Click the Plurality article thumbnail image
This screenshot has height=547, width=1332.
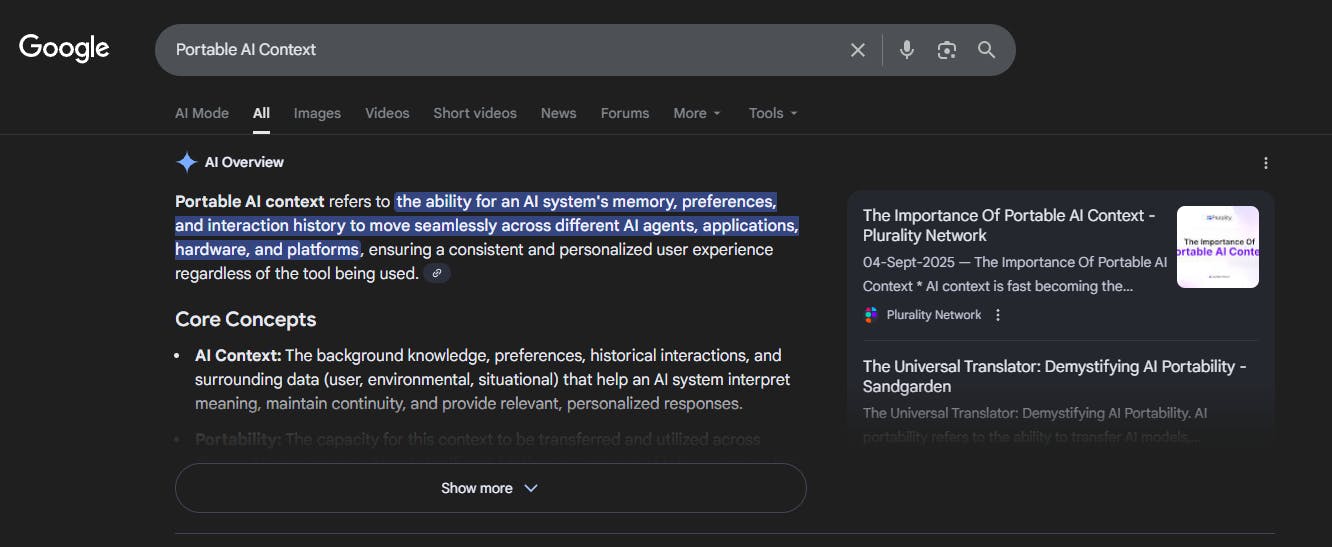[x=1217, y=247]
